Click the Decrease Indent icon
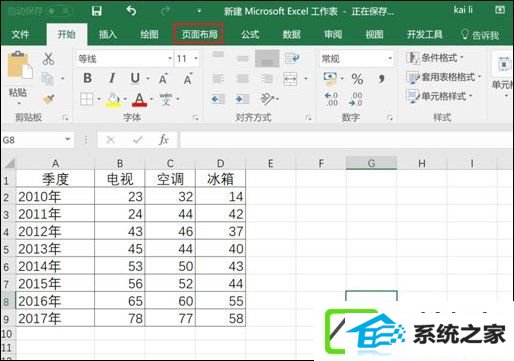Screen dimensions: 514x361 [x=218, y=99]
